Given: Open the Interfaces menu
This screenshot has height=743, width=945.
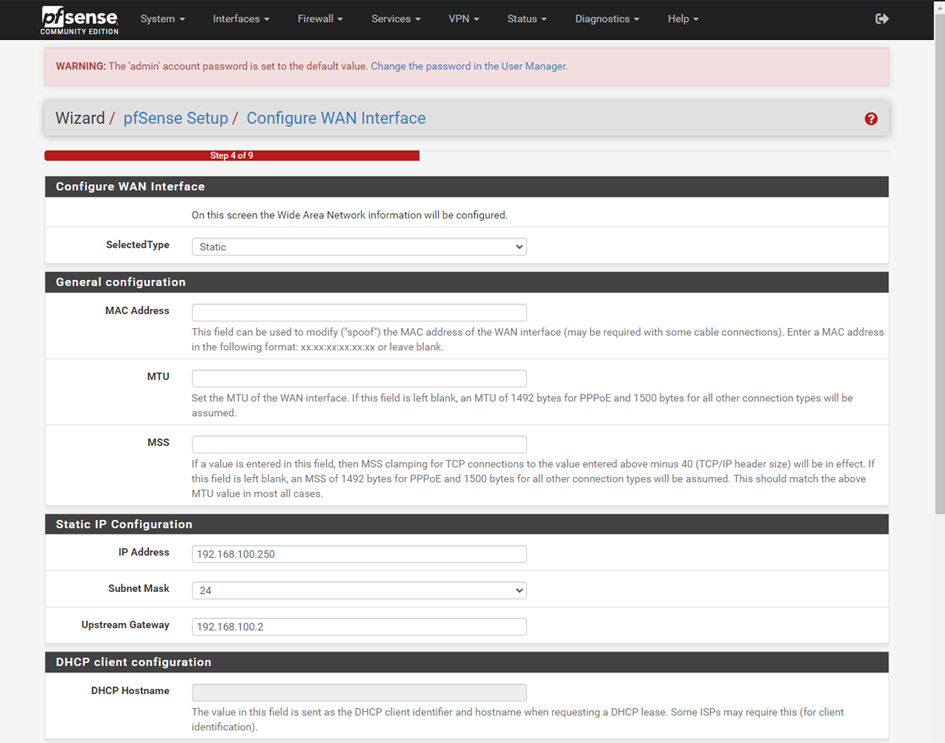Looking at the screenshot, I should tap(241, 19).
